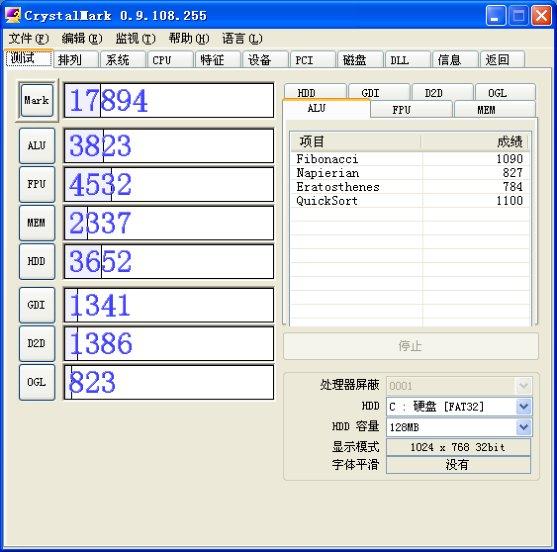Run the MEM benchmark button

pos(37,223)
